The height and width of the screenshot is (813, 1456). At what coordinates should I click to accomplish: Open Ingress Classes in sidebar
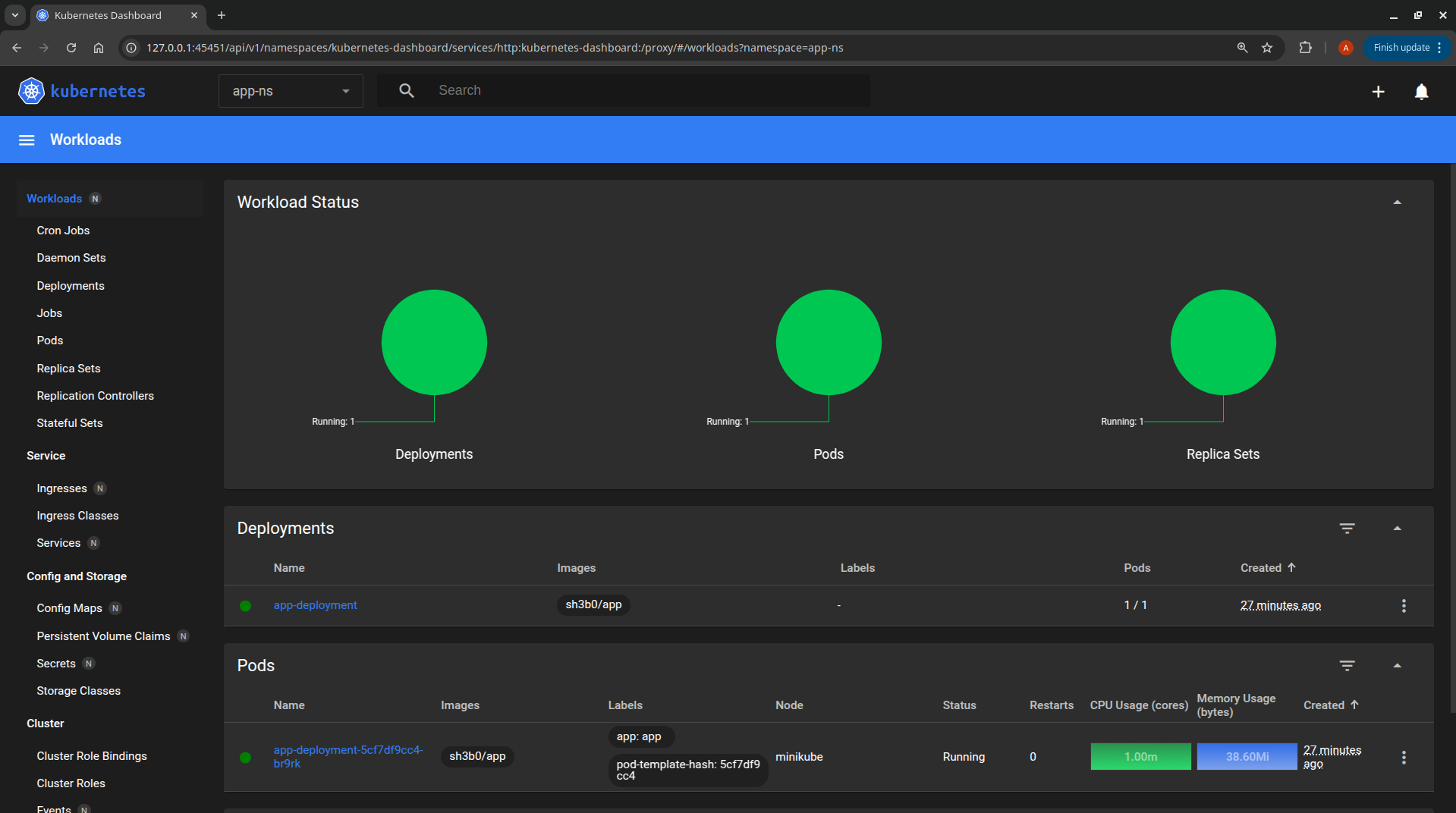(77, 516)
